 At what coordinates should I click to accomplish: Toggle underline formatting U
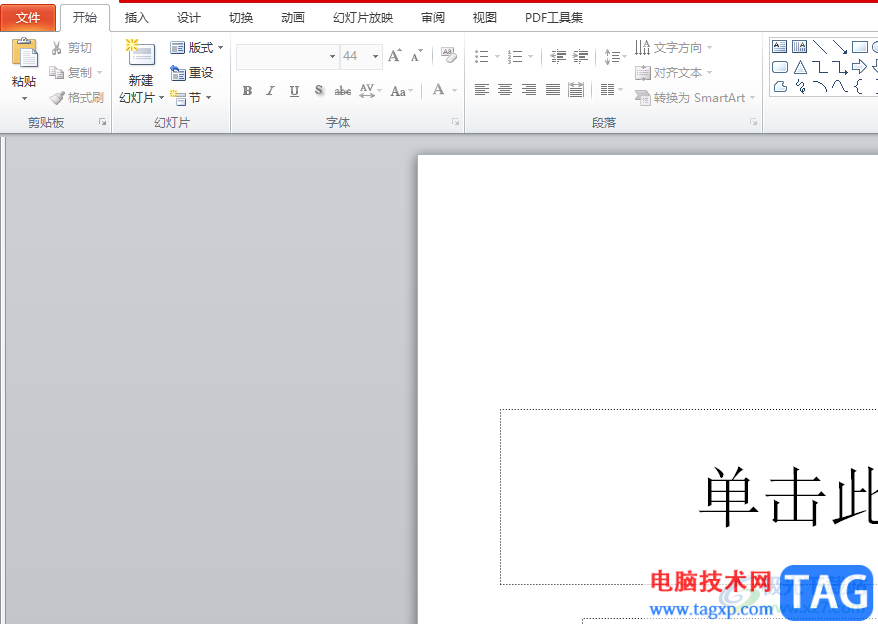(294, 91)
